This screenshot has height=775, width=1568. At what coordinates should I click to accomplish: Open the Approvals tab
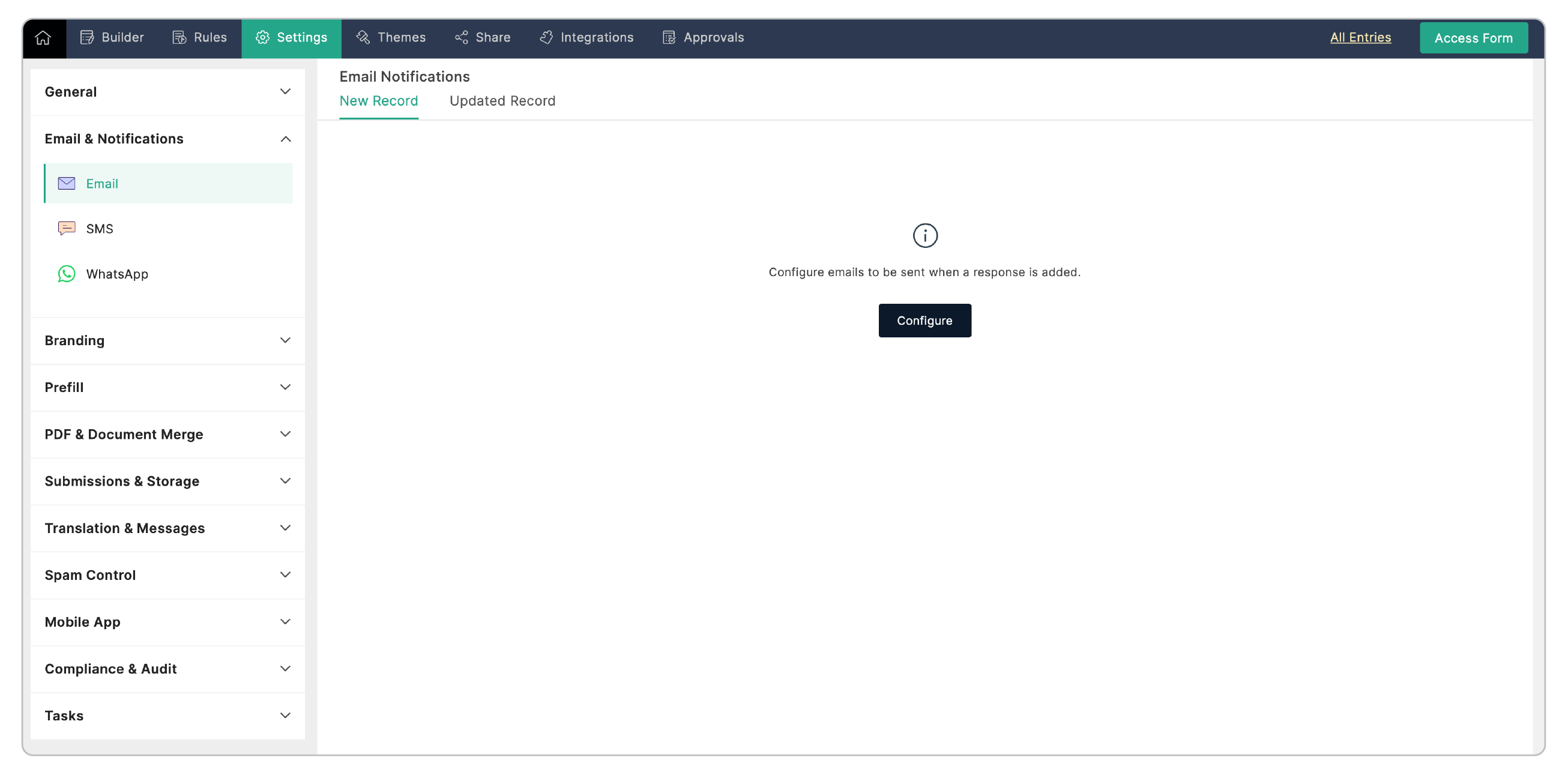pos(703,38)
